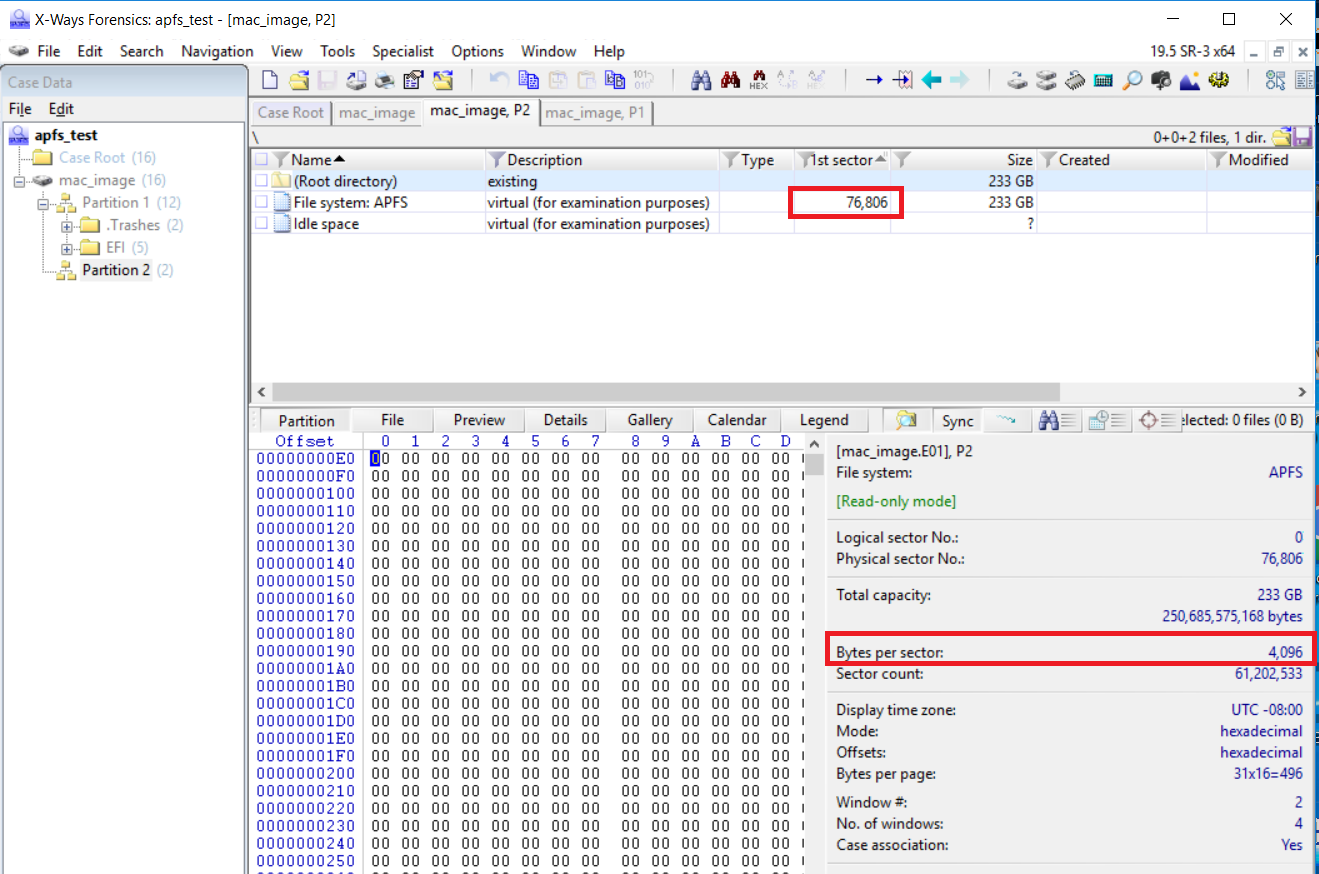Open the Description column filter funnel
Image resolution: width=1319 pixels, height=874 pixels.
[497, 160]
